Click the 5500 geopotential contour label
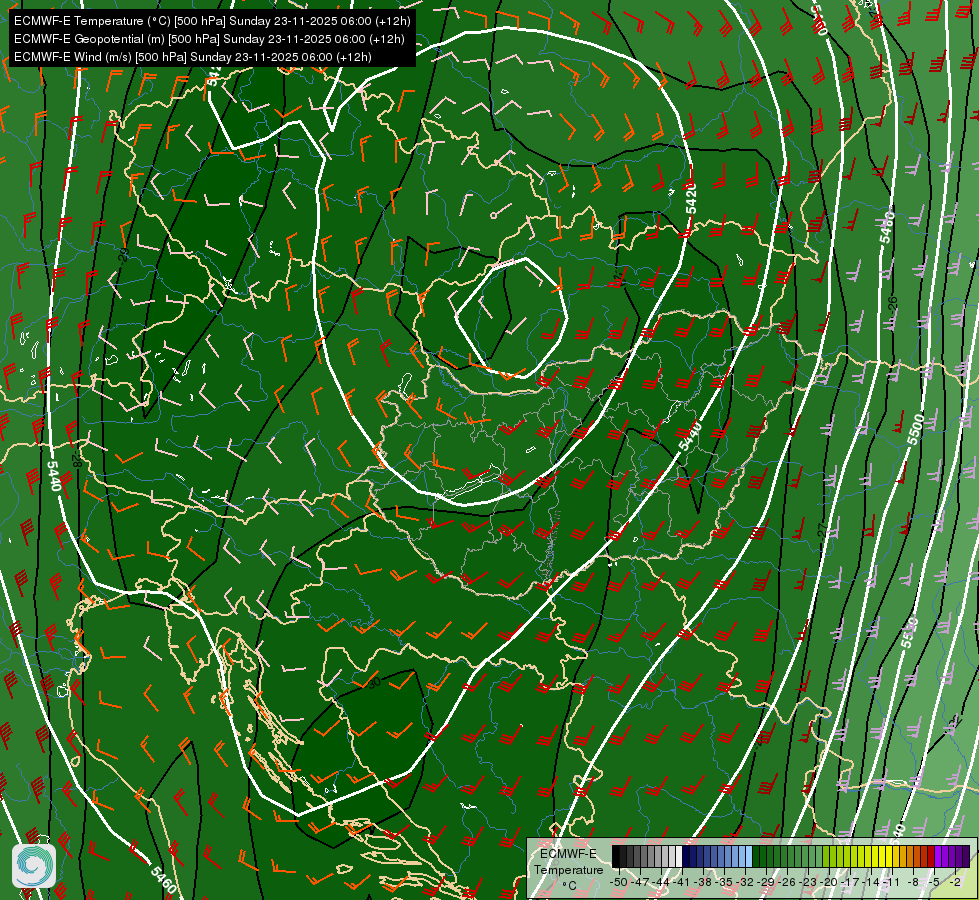Image resolution: width=979 pixels, height=900 pixels. coord(916,429)
